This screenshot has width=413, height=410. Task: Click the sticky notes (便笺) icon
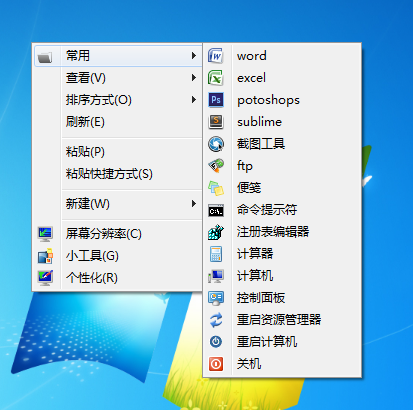pos(216,188)
